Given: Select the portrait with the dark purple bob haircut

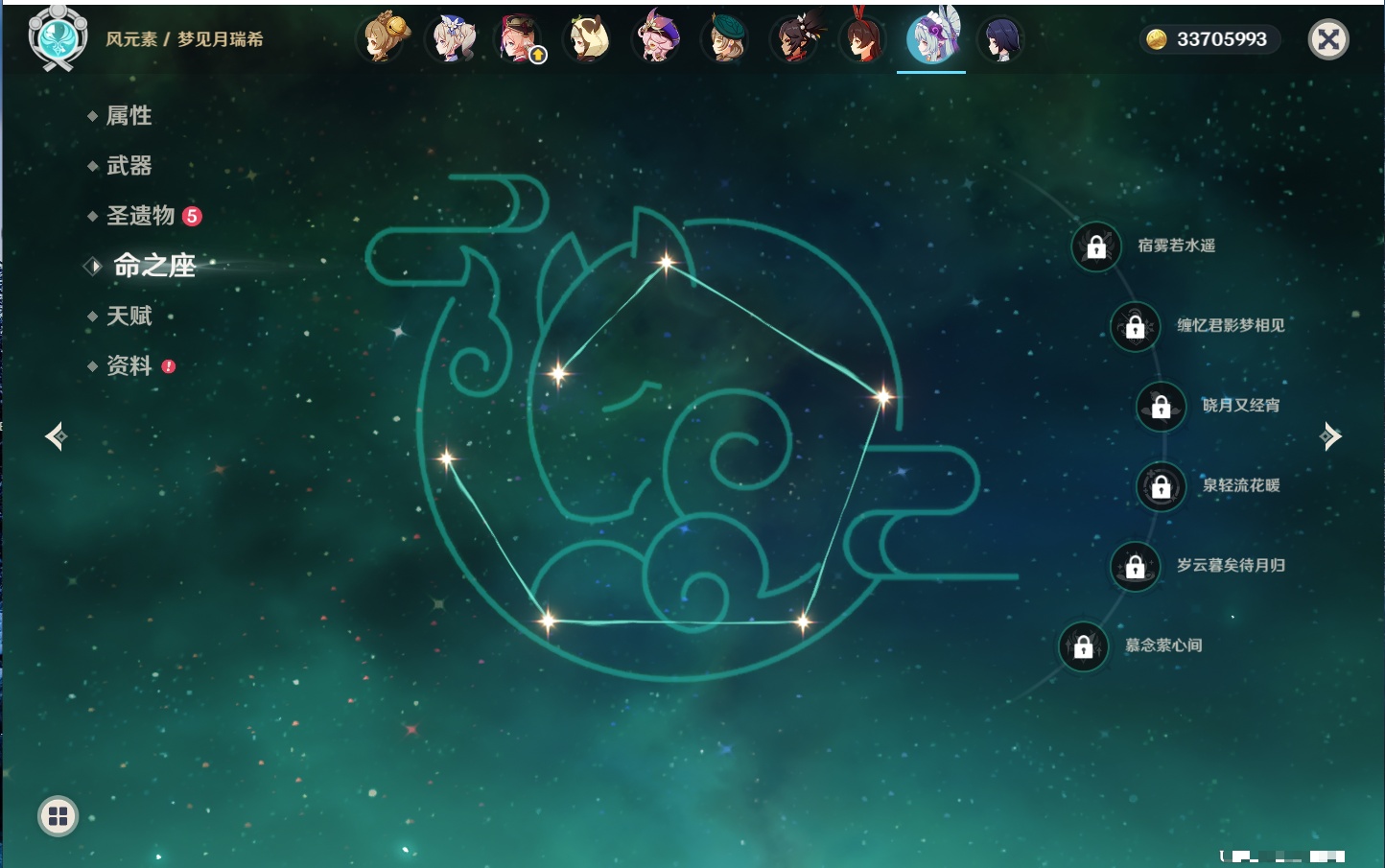Looking at the screenshot, I should pyautogui.click(x=1000, y=40).
